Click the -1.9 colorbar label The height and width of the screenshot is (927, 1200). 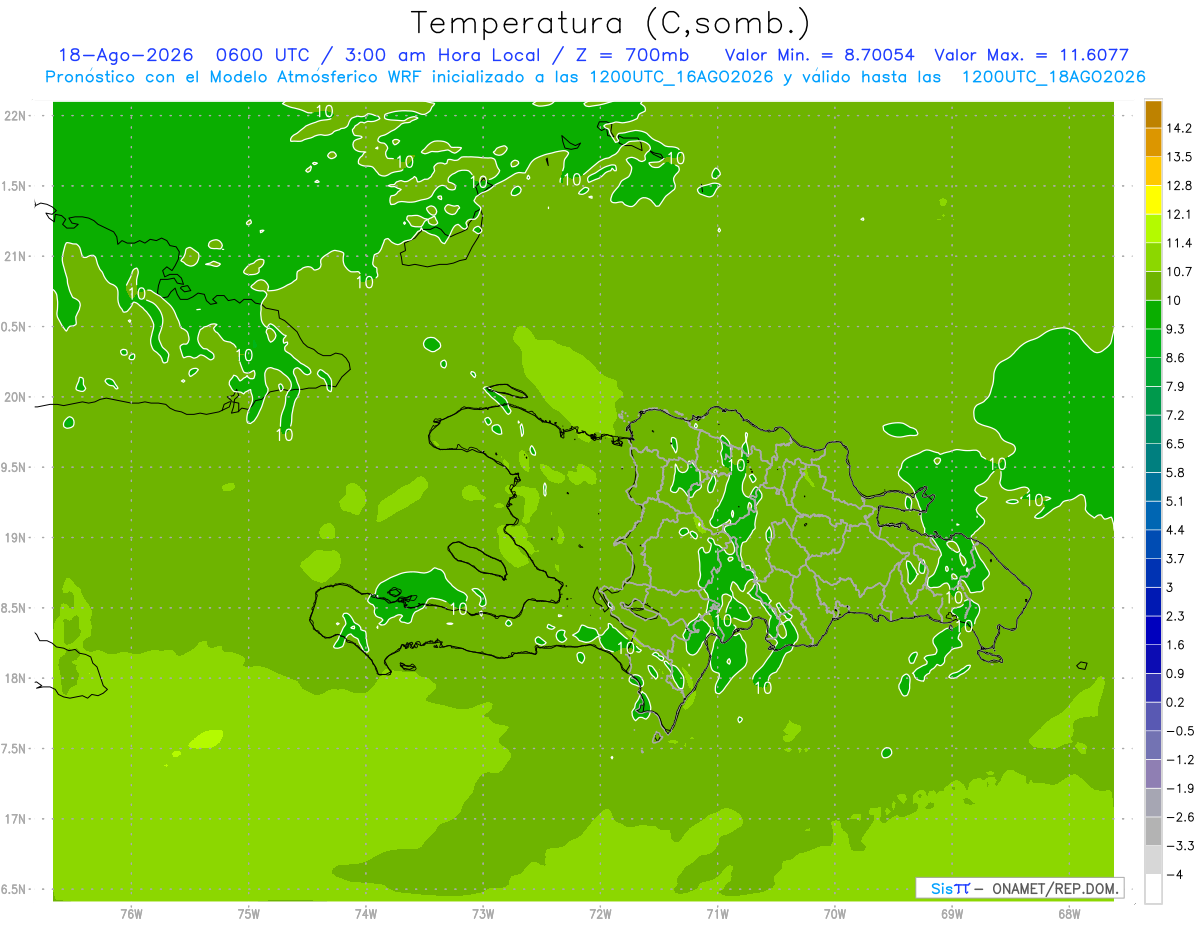pos(1179,788)
